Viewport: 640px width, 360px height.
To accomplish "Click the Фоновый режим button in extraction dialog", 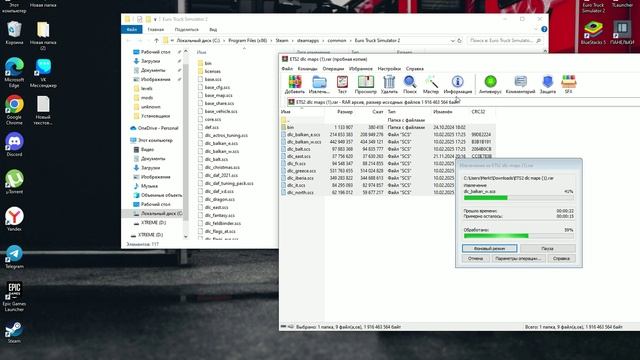I will point(490,248).
